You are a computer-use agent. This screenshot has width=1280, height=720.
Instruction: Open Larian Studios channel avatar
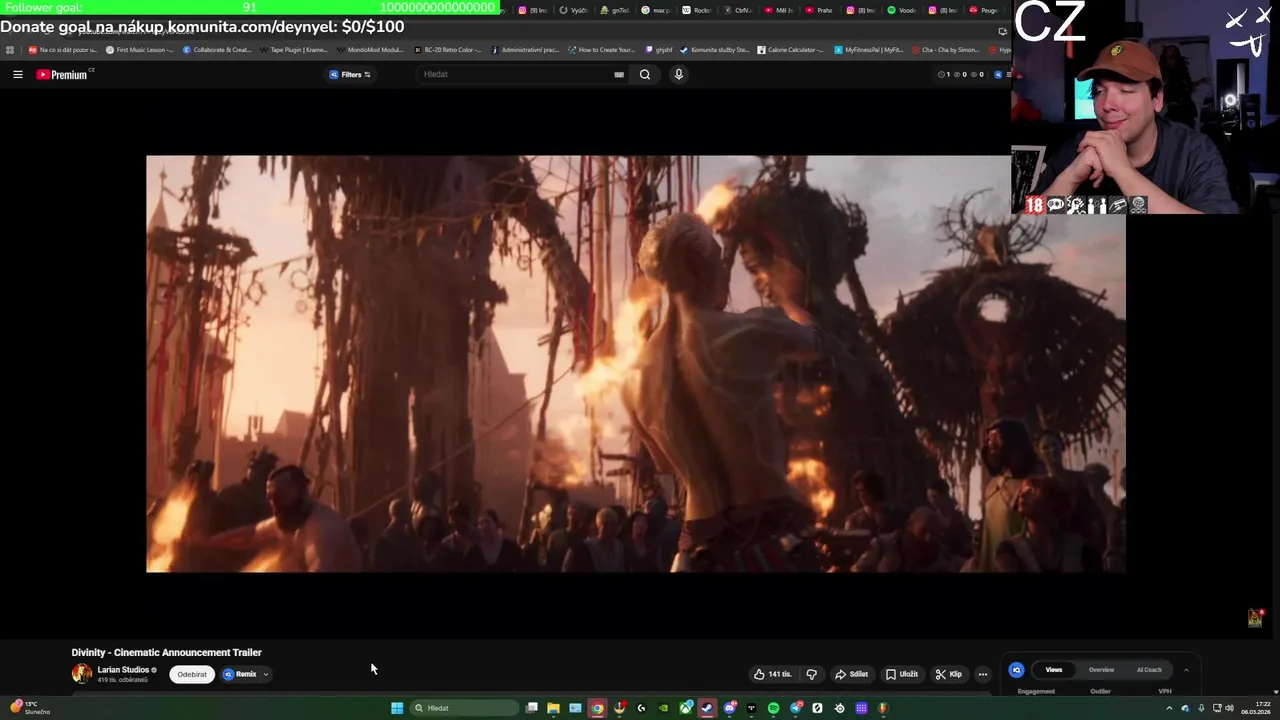click(x=82, y=674)
